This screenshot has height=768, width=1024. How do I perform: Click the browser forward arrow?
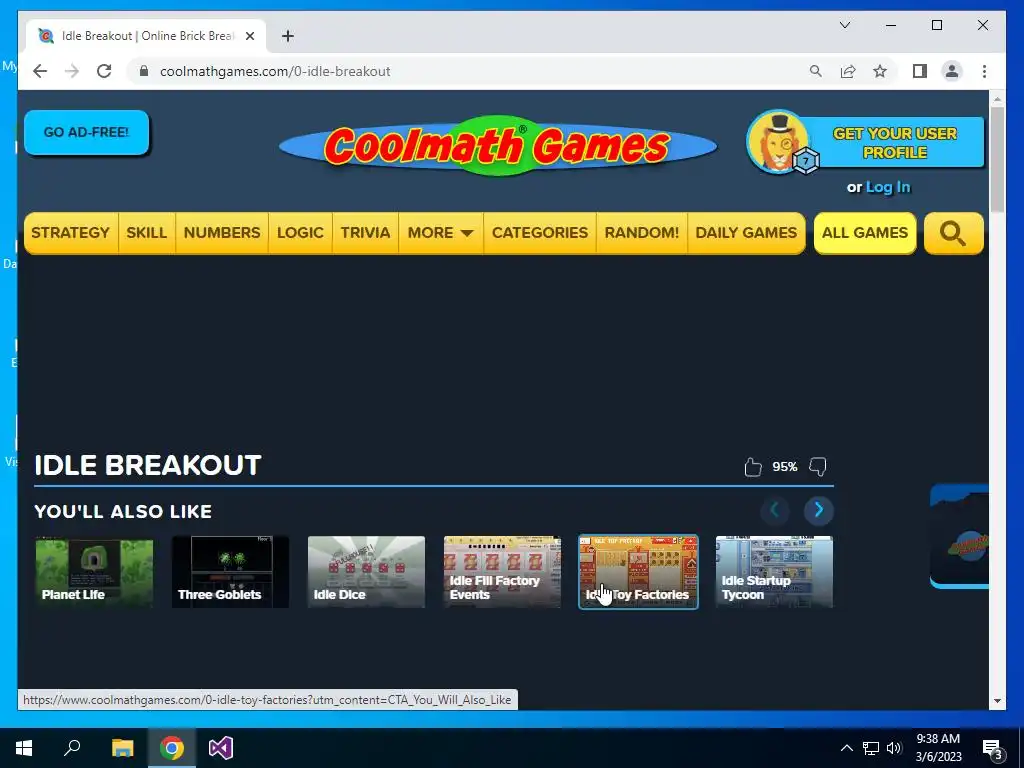(72, 71)
